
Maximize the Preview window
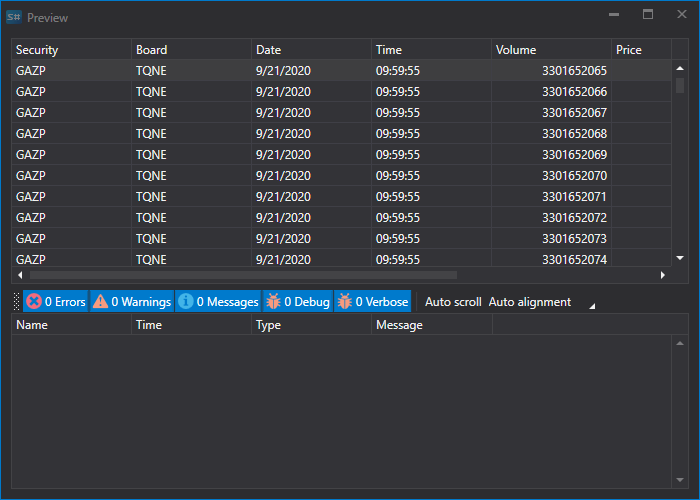(648, 15)
